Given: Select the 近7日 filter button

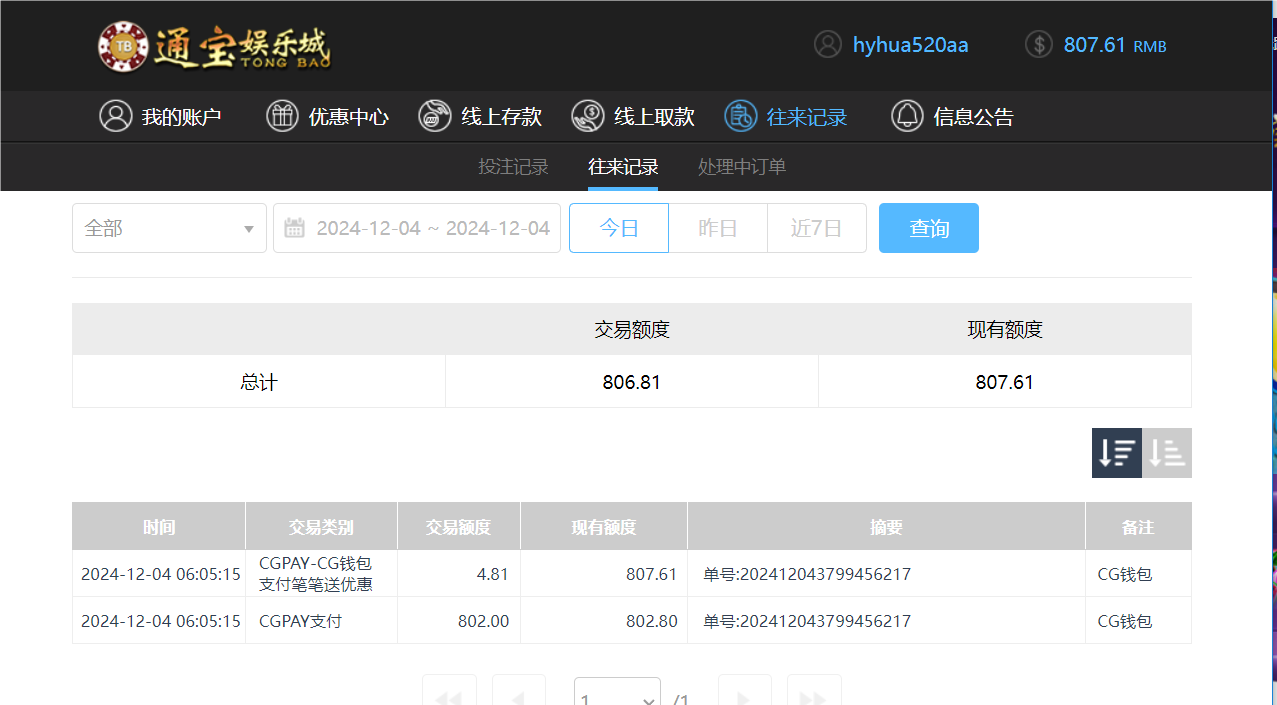Looking at the screenshot, I should coord(816,227).
